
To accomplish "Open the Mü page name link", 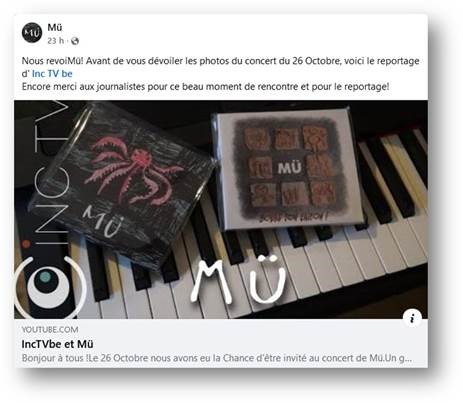I will (x=55, y=27).
